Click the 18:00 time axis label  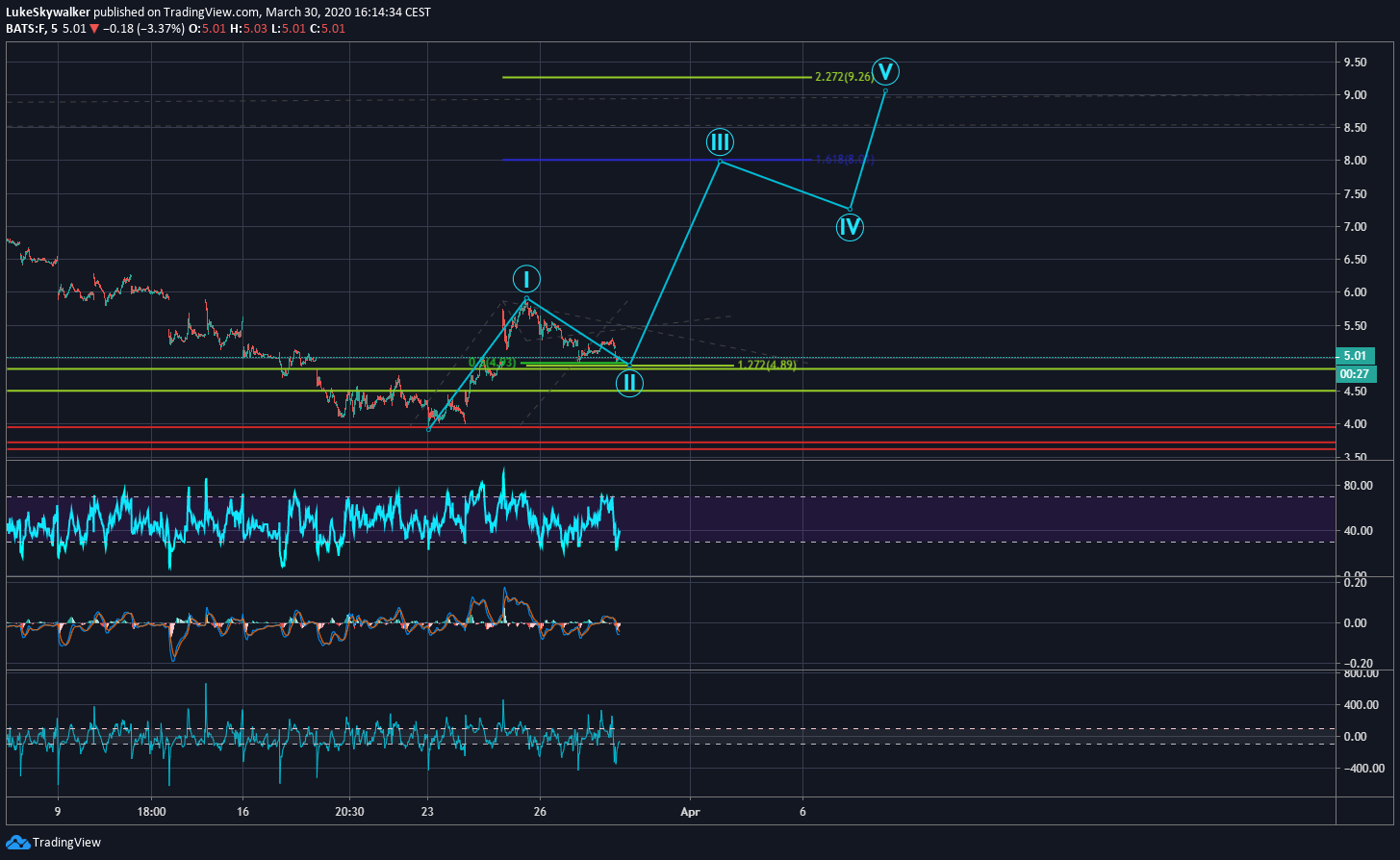(x=152, y=811)
